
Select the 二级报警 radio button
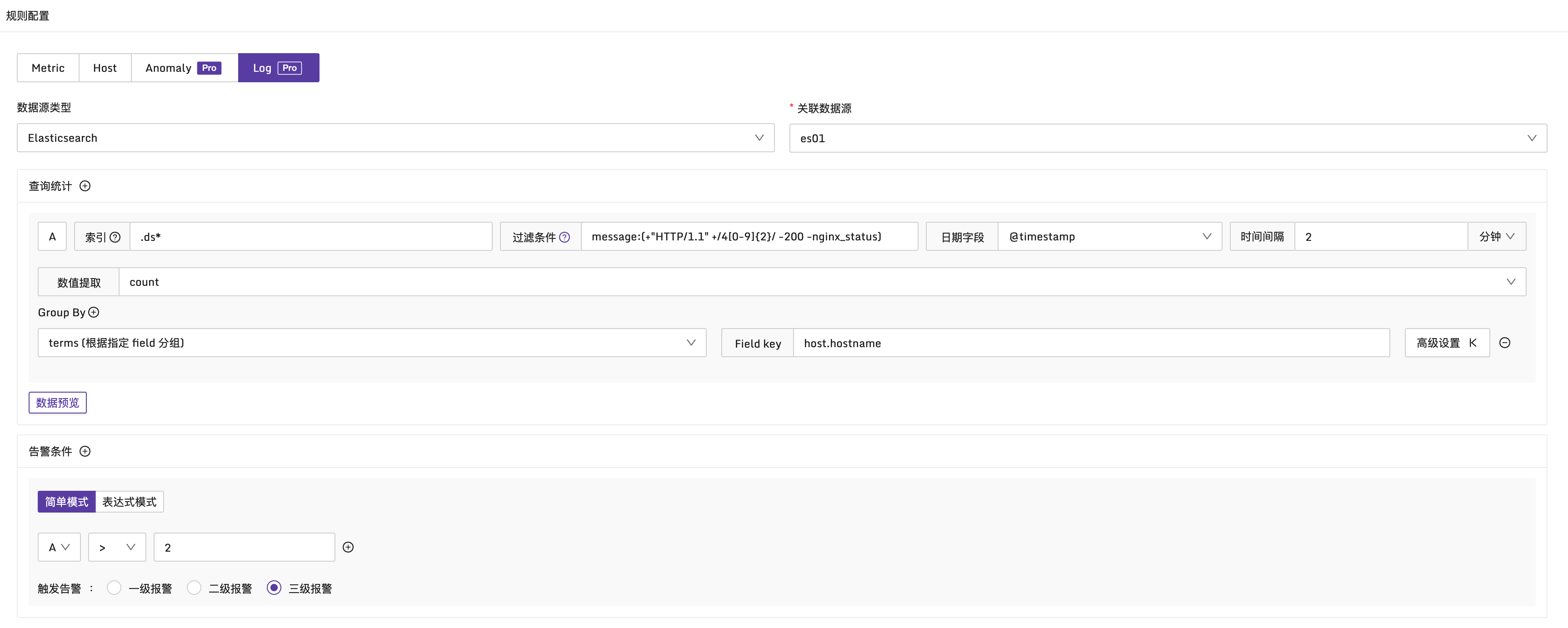point(194,588)
